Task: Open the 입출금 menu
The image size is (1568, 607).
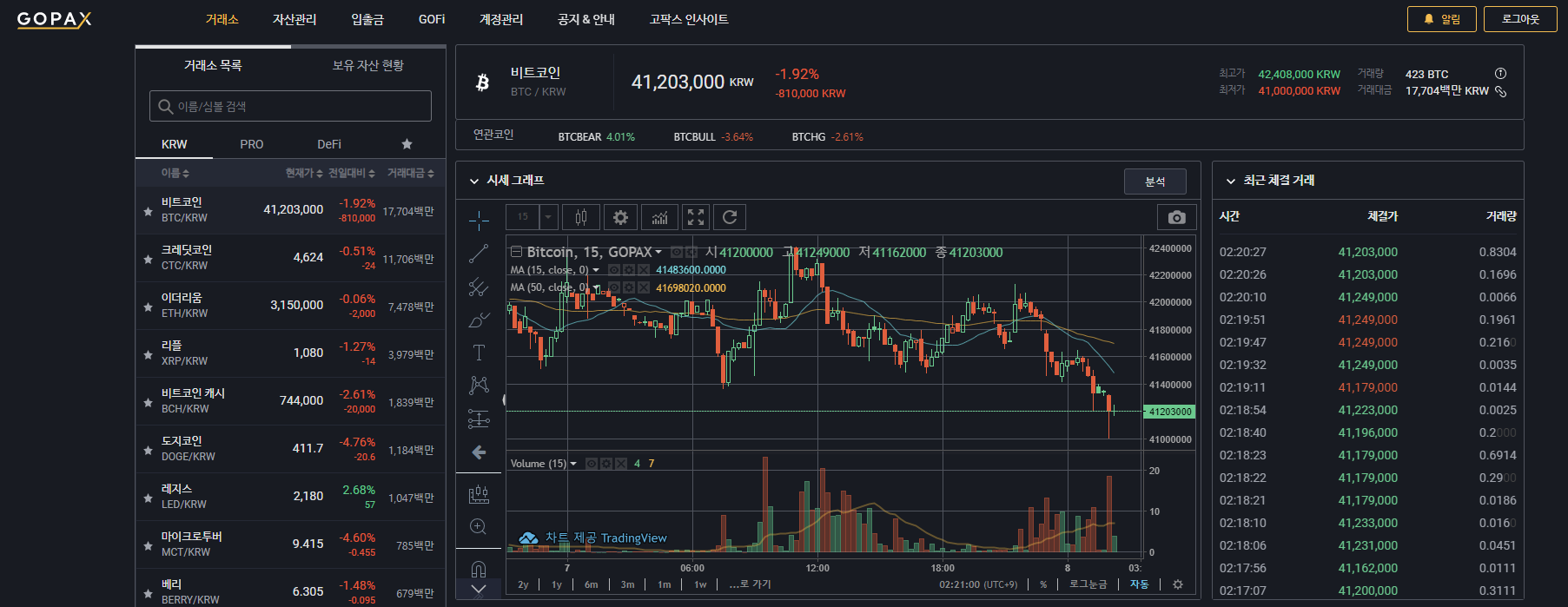Action: tap(367, 19)
